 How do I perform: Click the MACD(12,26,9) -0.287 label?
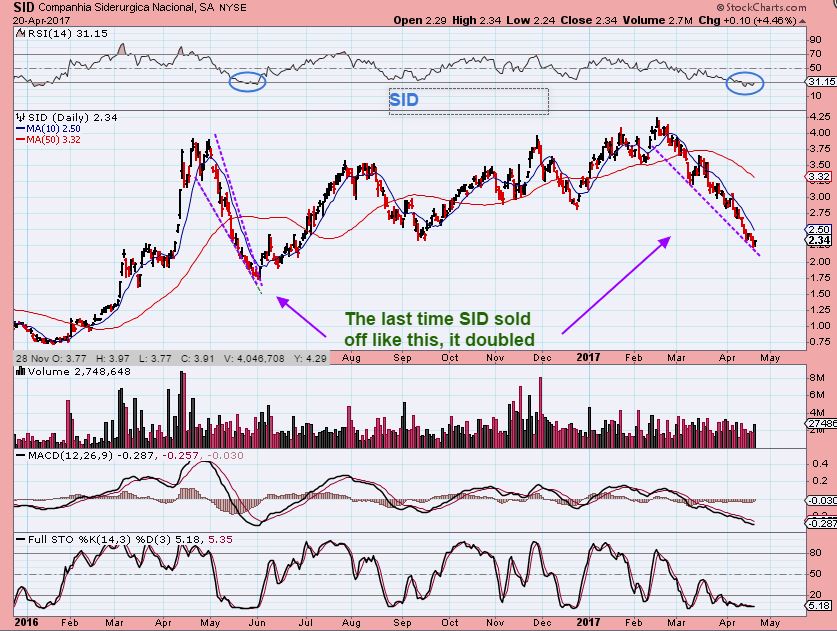[91, 455]
